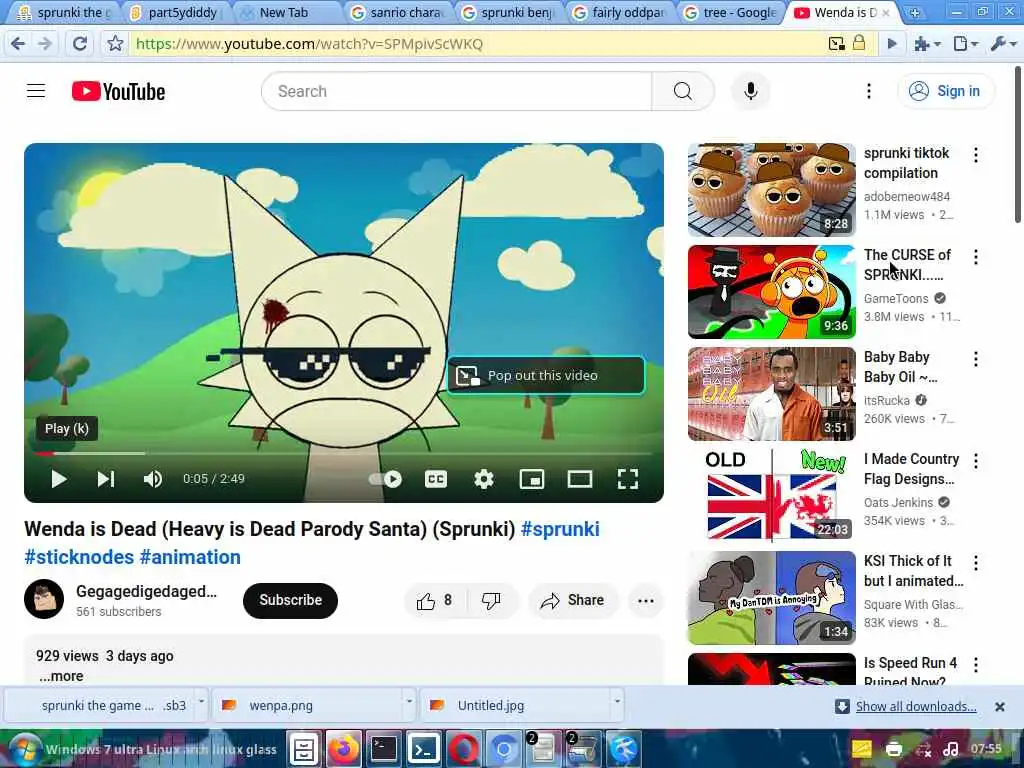
Task: Click the browser address bar URL
Action: (x=310, y=44)
